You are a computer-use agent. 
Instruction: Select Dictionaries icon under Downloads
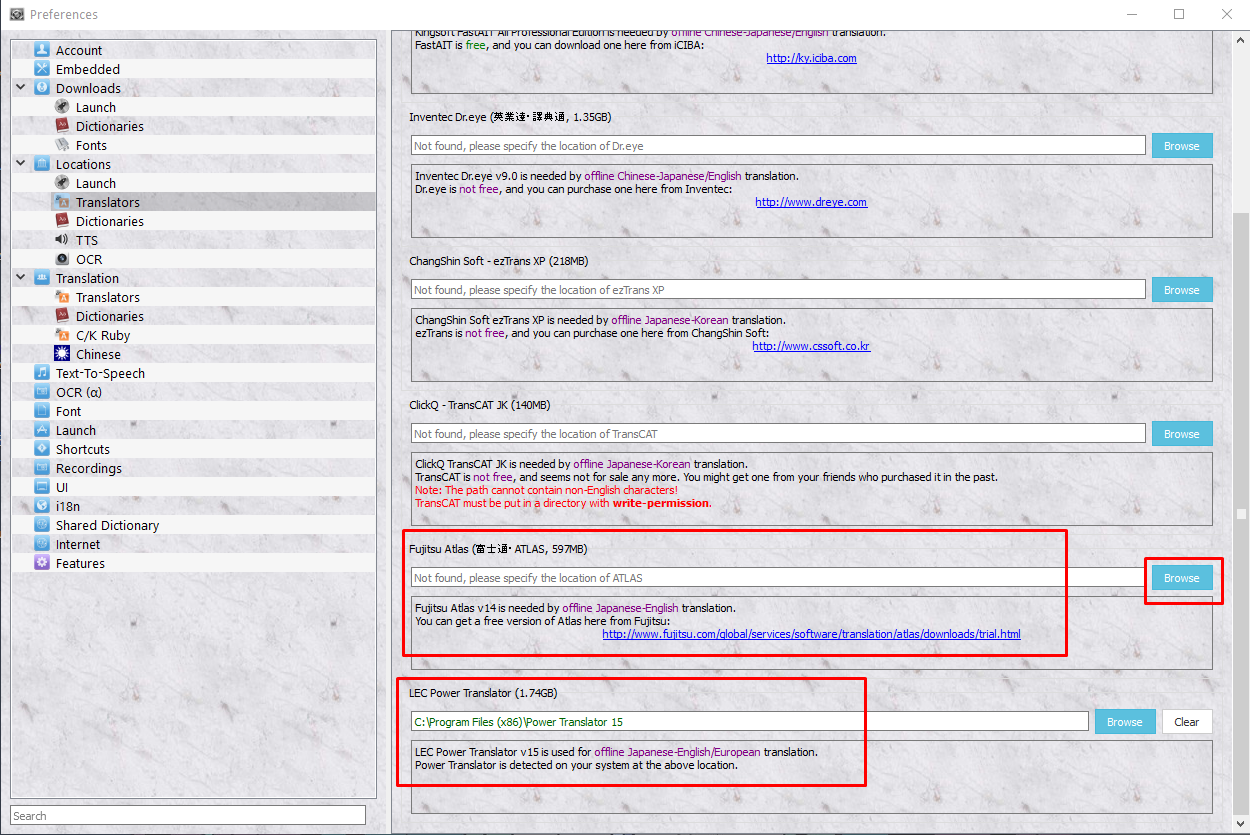click(62, 126)
